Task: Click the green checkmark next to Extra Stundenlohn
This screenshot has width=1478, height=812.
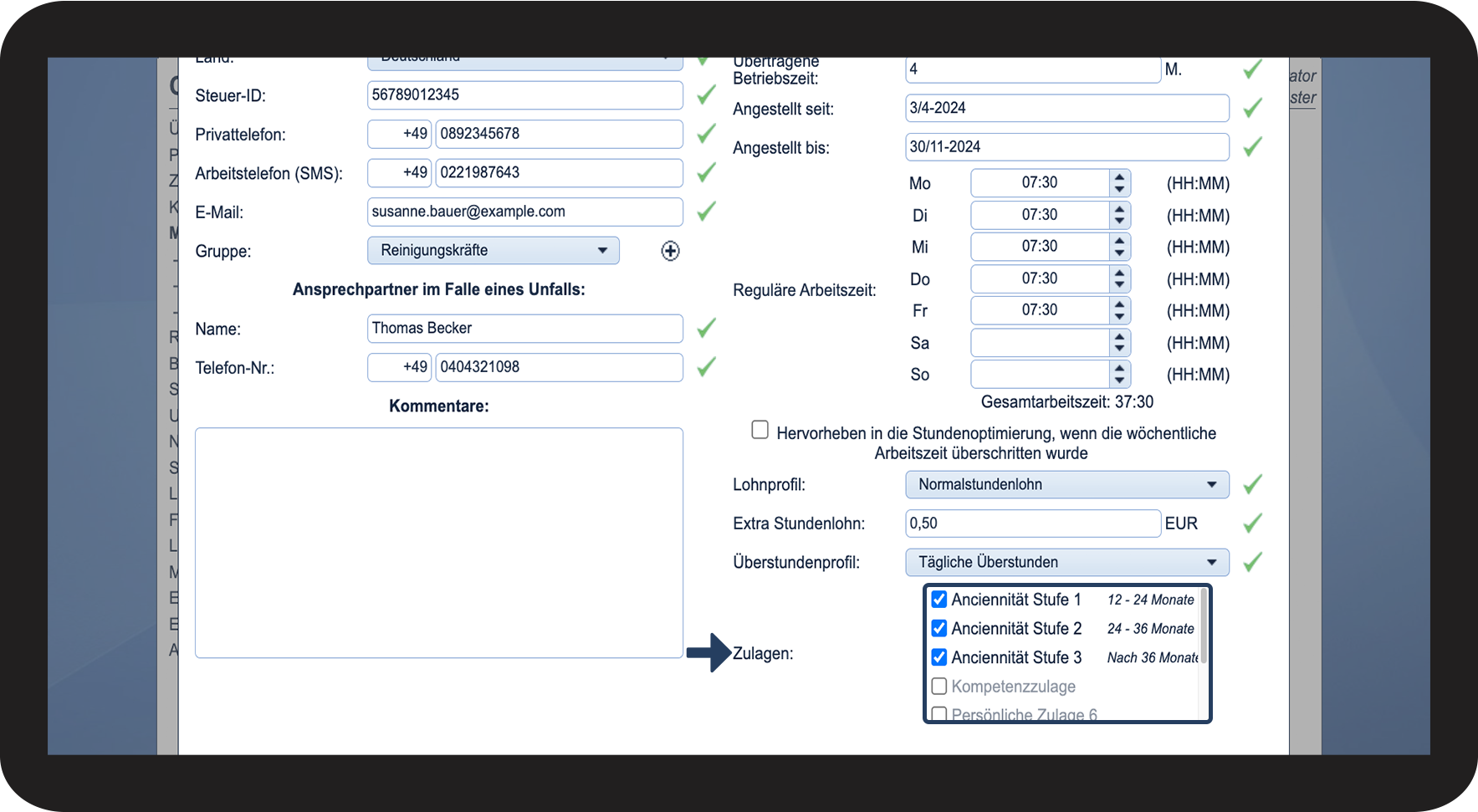Action: [x=1252, y=523]
